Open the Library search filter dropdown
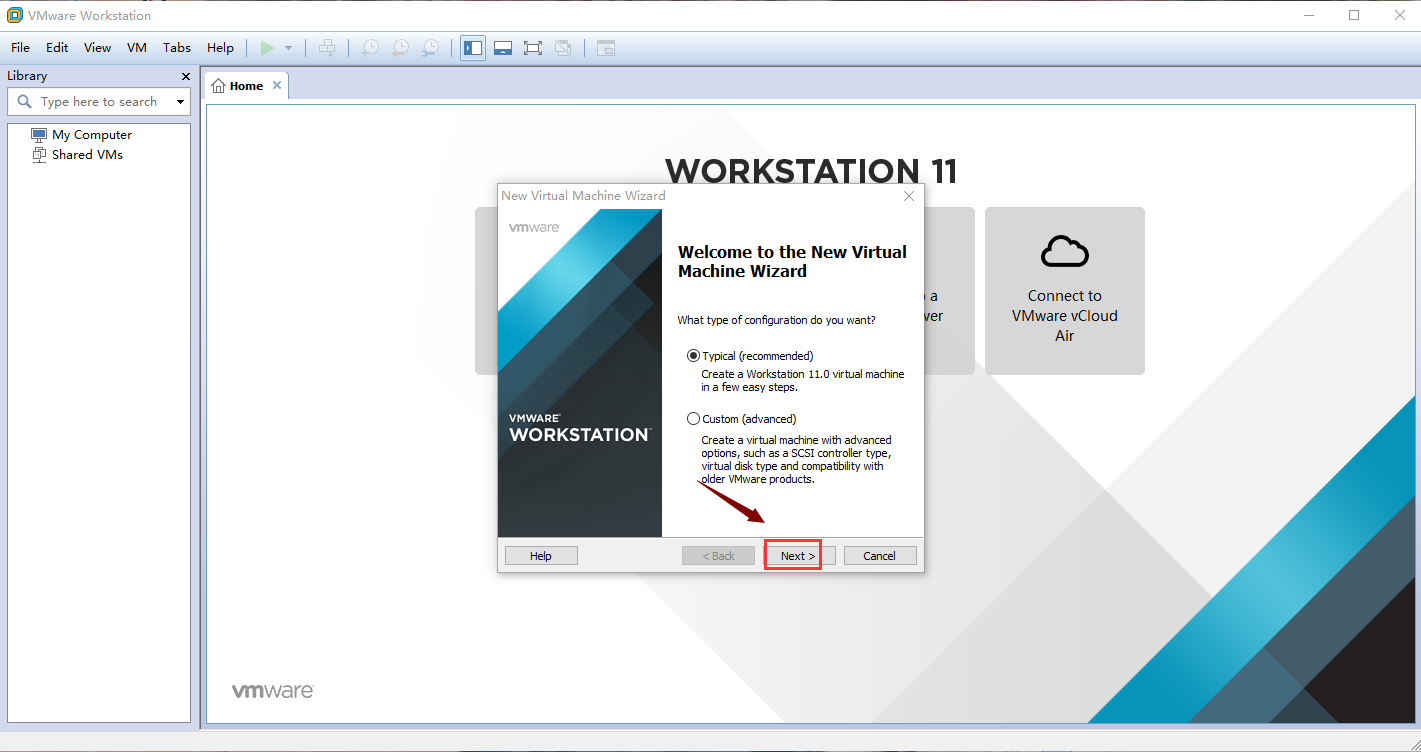 (180, 102)
